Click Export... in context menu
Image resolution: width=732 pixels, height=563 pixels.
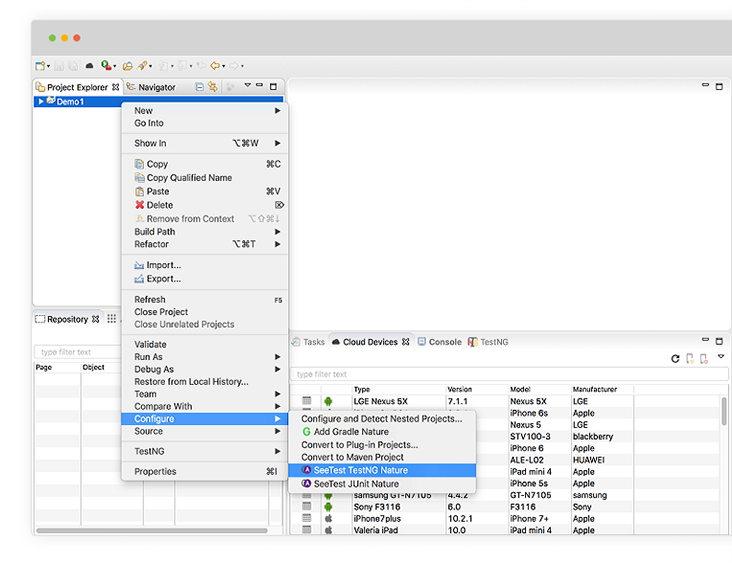pyautogui.click(x=205, y=279)
